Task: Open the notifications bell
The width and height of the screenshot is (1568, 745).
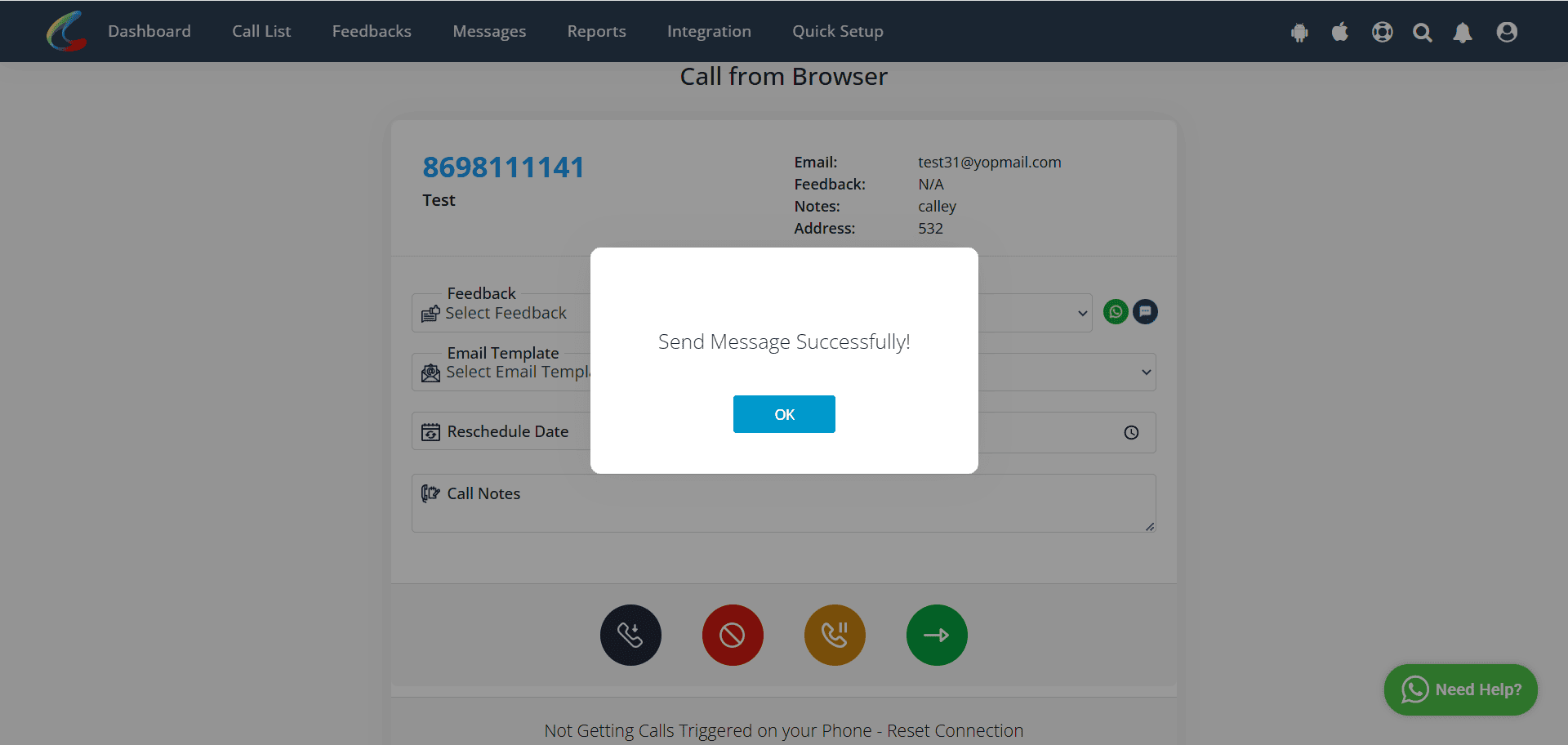Action: click(x=1463, y=32)
